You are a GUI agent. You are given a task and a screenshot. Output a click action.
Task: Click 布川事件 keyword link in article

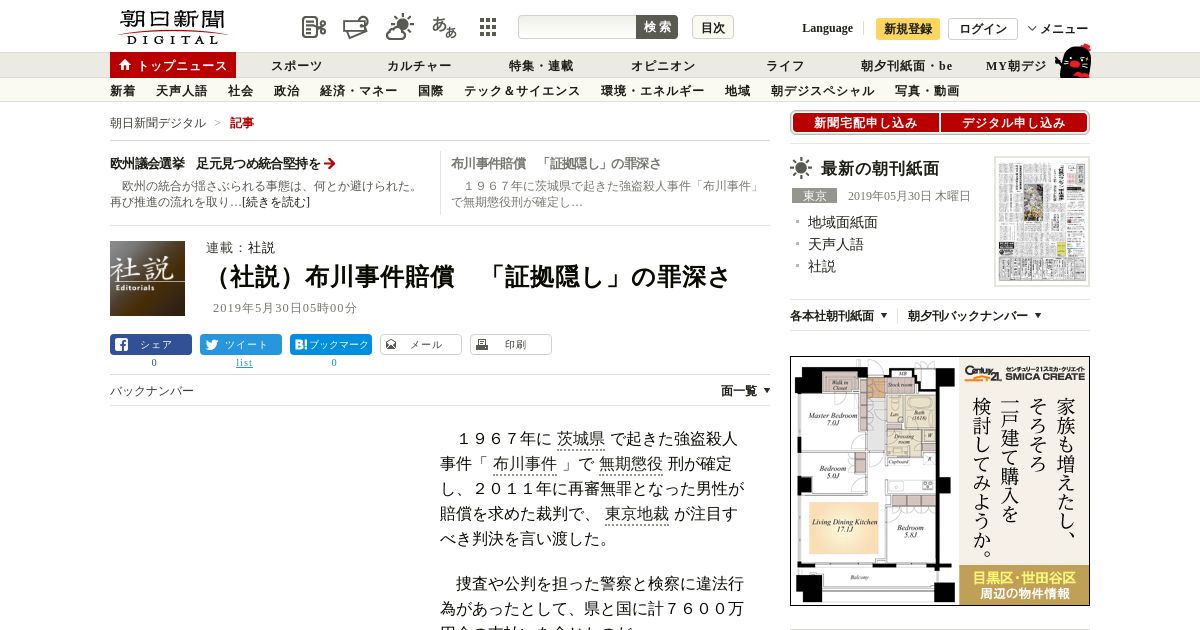[525, 464]
